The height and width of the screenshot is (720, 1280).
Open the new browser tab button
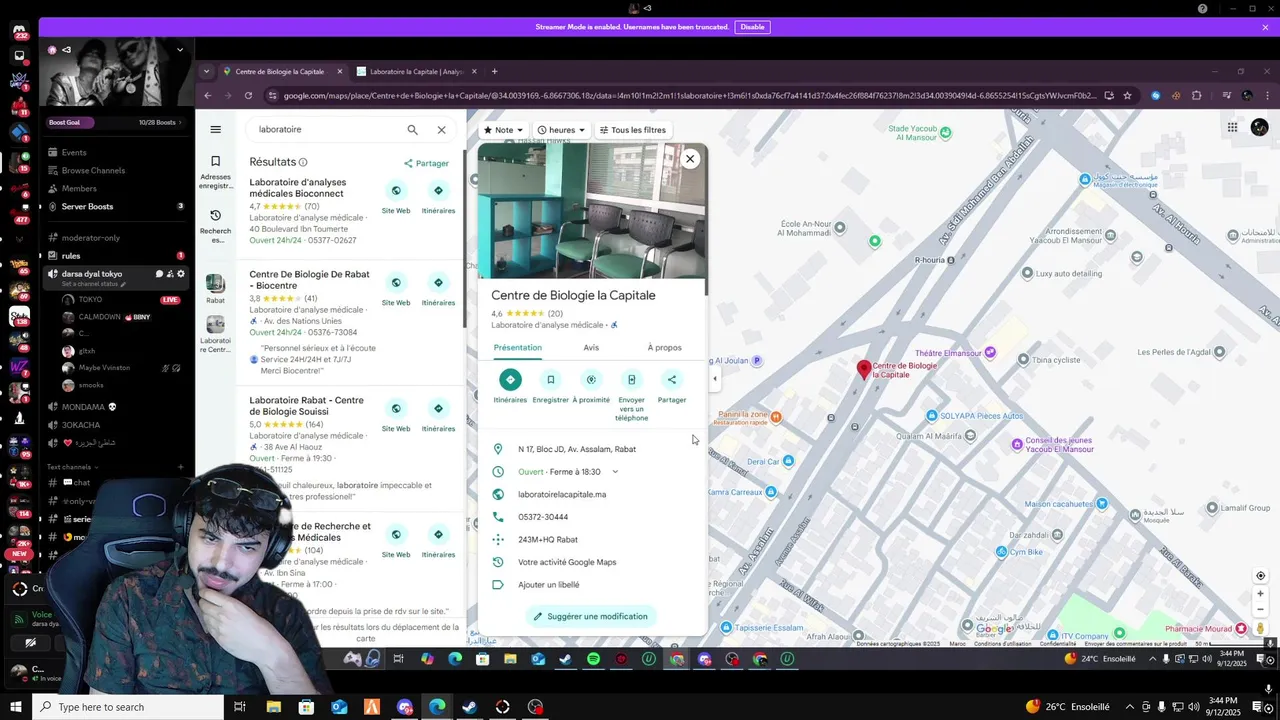(494, 71)
